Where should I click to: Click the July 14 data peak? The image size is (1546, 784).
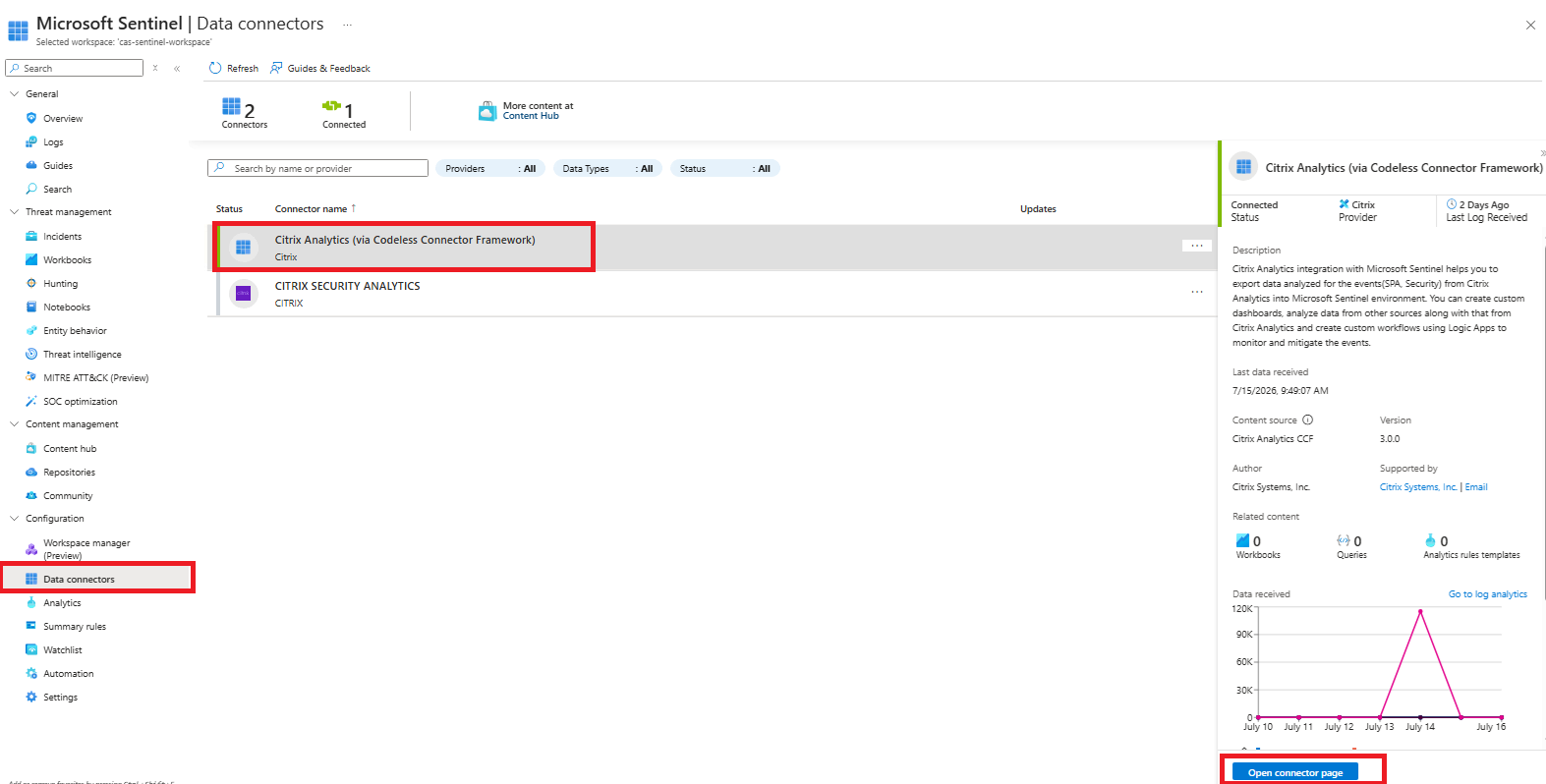point(1419,612)
